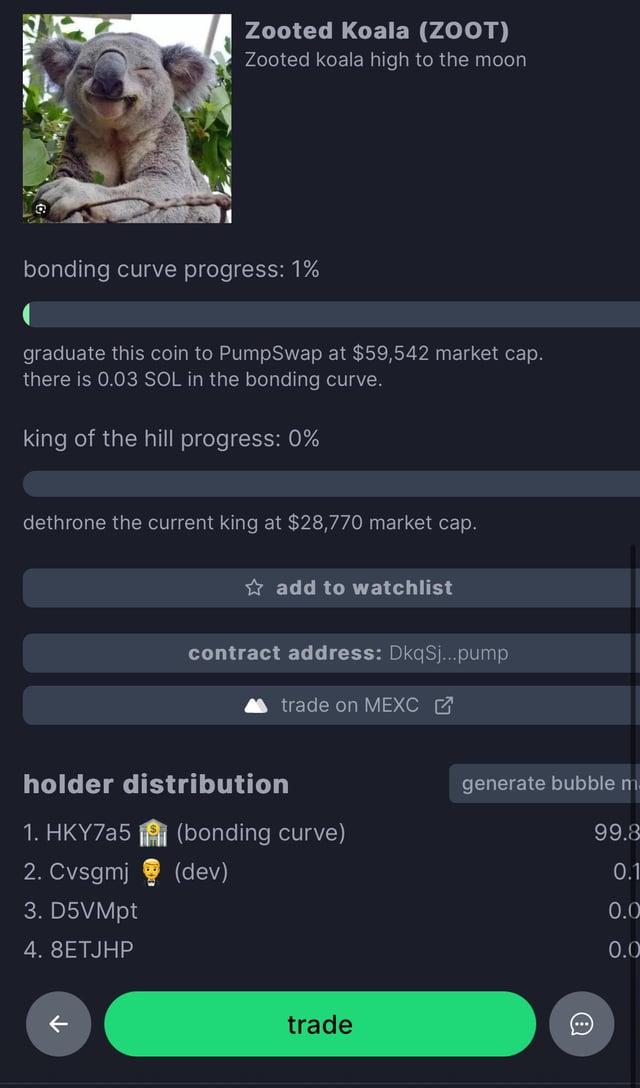Click the star icon on watchlist
Image resolution: width=640 pixels, height=1088 pixels.
tap(254, 588)
